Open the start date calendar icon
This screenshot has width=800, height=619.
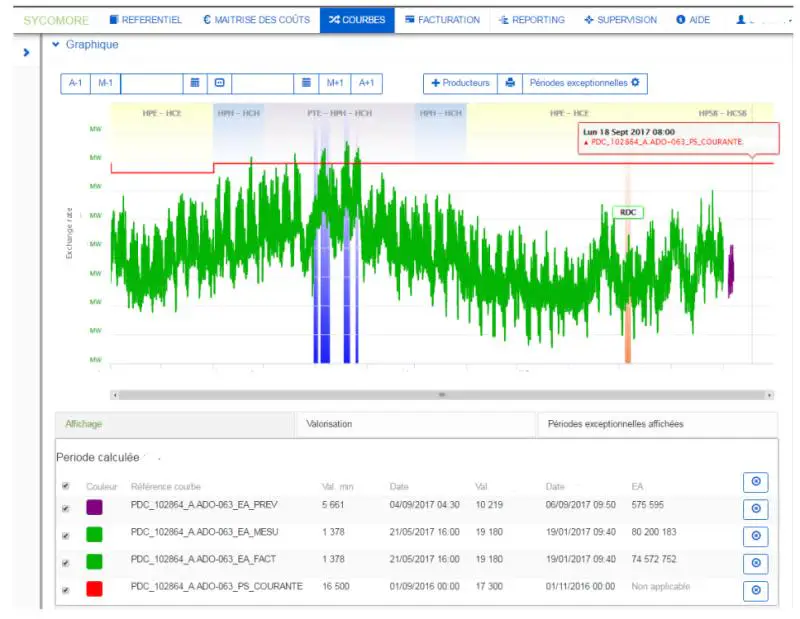coord(195,83)
